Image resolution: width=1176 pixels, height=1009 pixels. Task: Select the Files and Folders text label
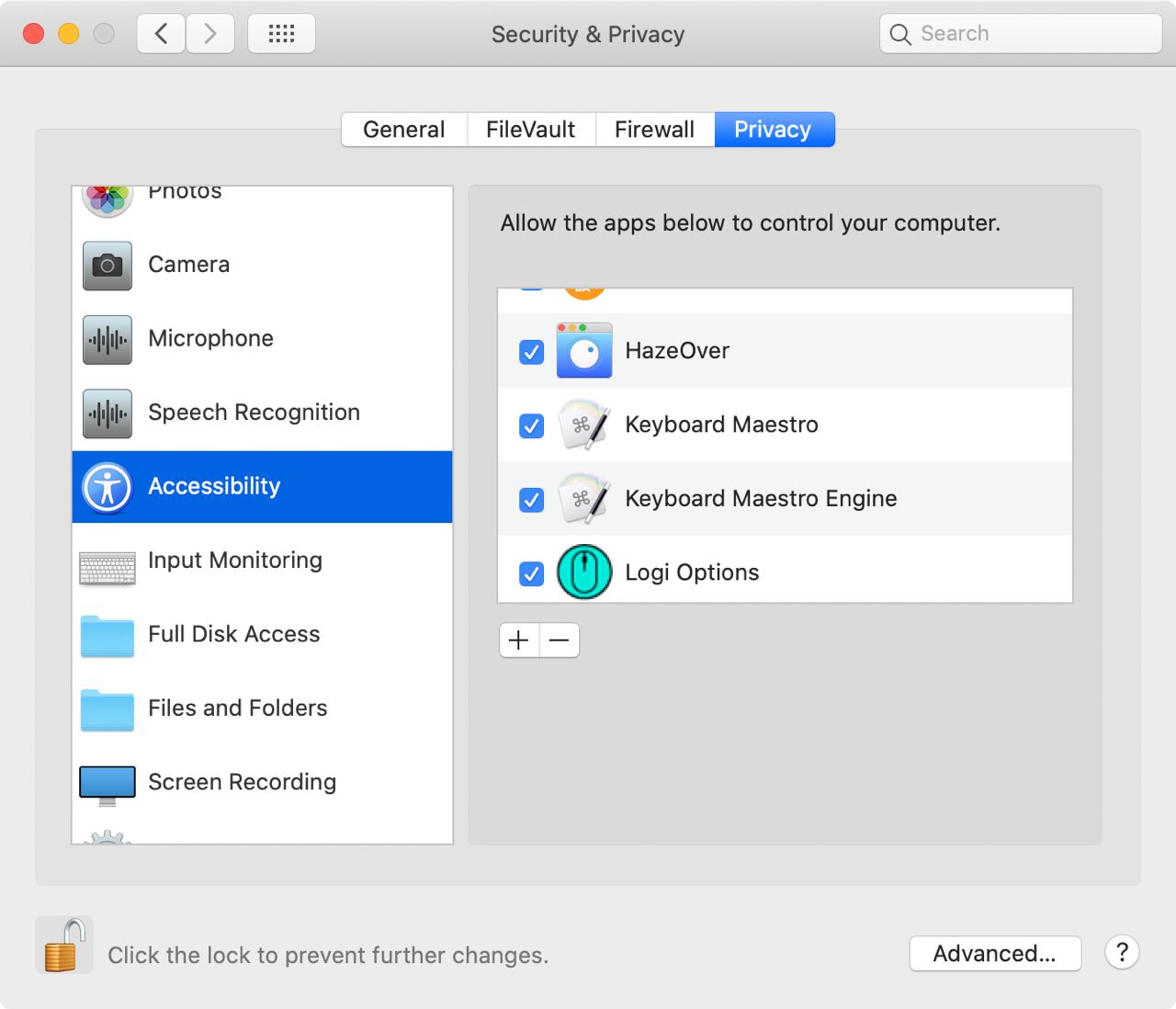pyautogui.click(x=238, y=709)
